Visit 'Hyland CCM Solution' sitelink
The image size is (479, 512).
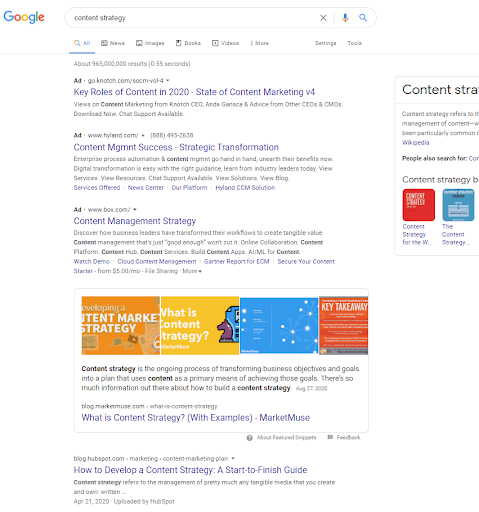245,188
